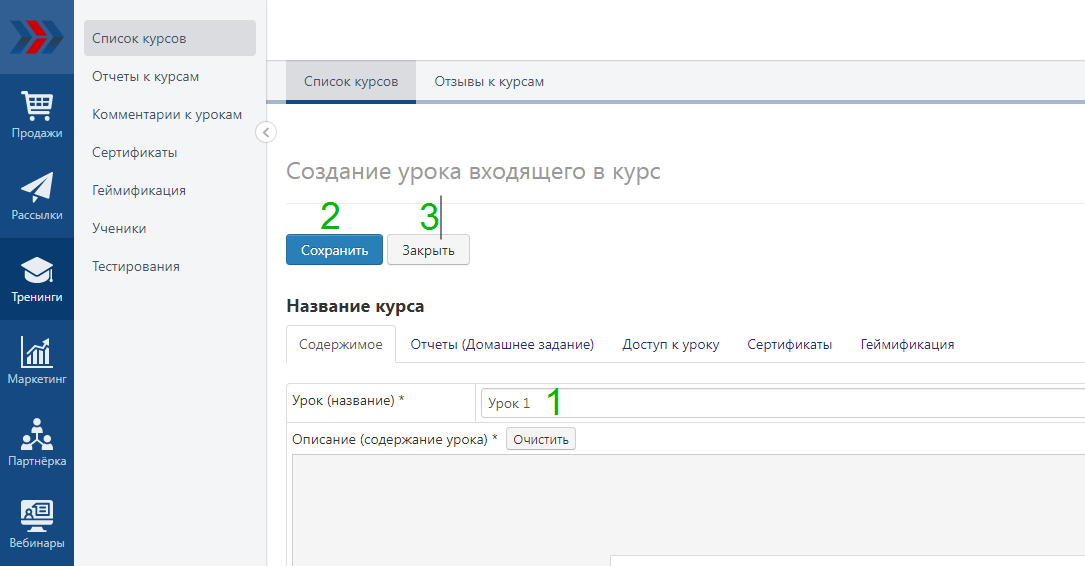Open the Рассылки paper plane section
This screenshot has width=1085, height=566.
36,197
